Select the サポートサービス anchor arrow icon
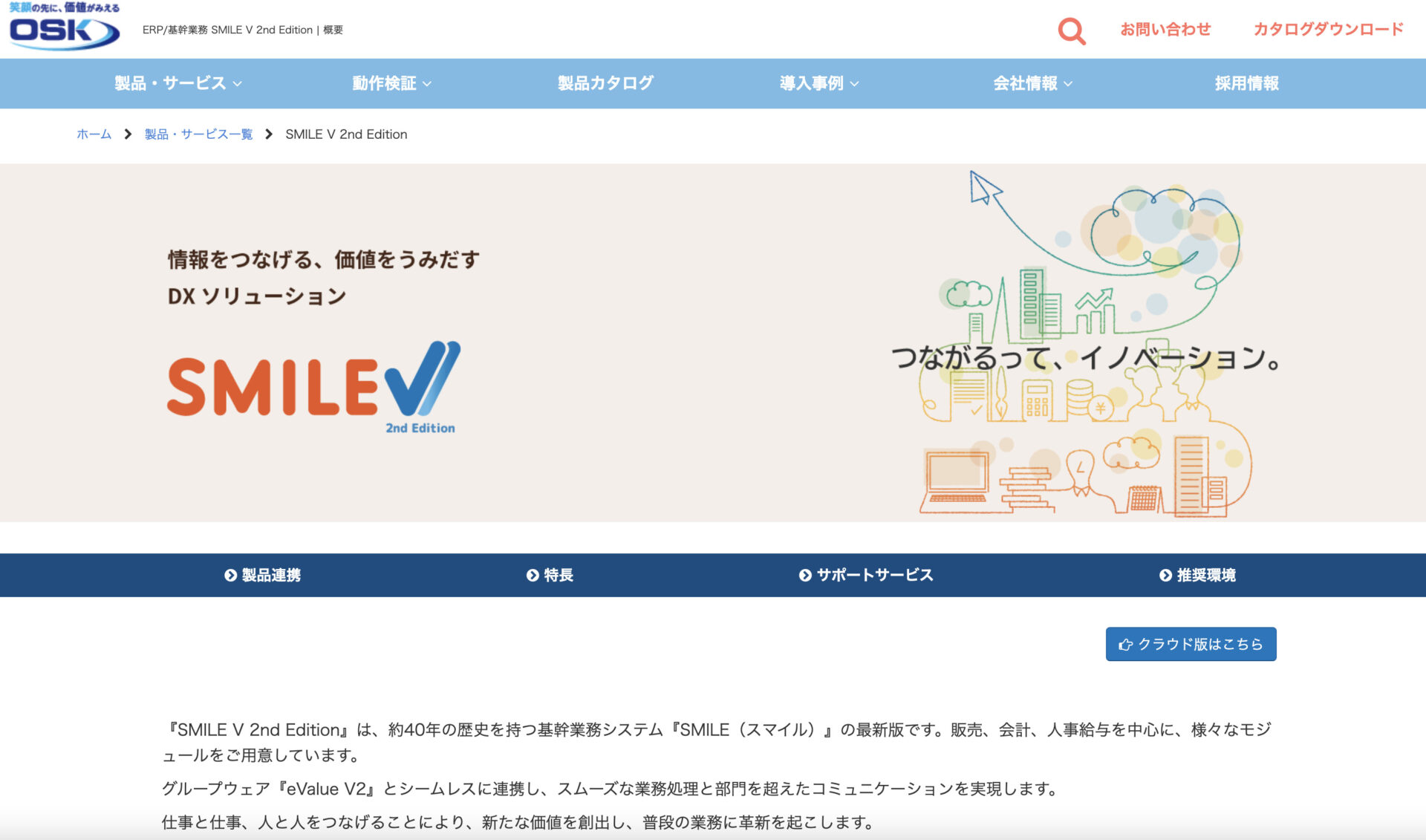The width and height of the screenshot is (1426, 840). [804, 575]
